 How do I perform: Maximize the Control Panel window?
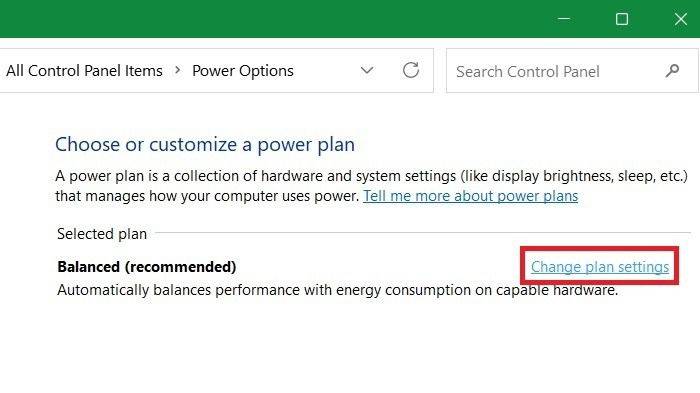[x=622, y=19]
